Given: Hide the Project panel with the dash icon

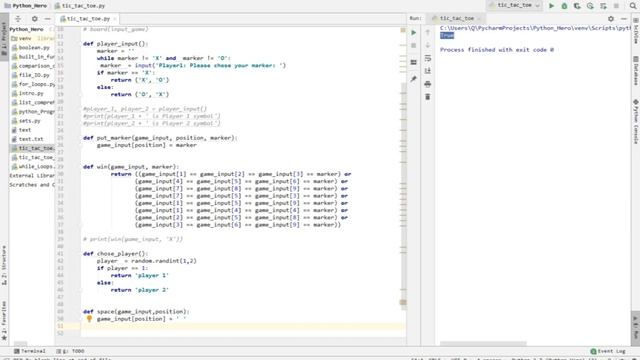Looking at the screenshot, I should tap(47, 19).
